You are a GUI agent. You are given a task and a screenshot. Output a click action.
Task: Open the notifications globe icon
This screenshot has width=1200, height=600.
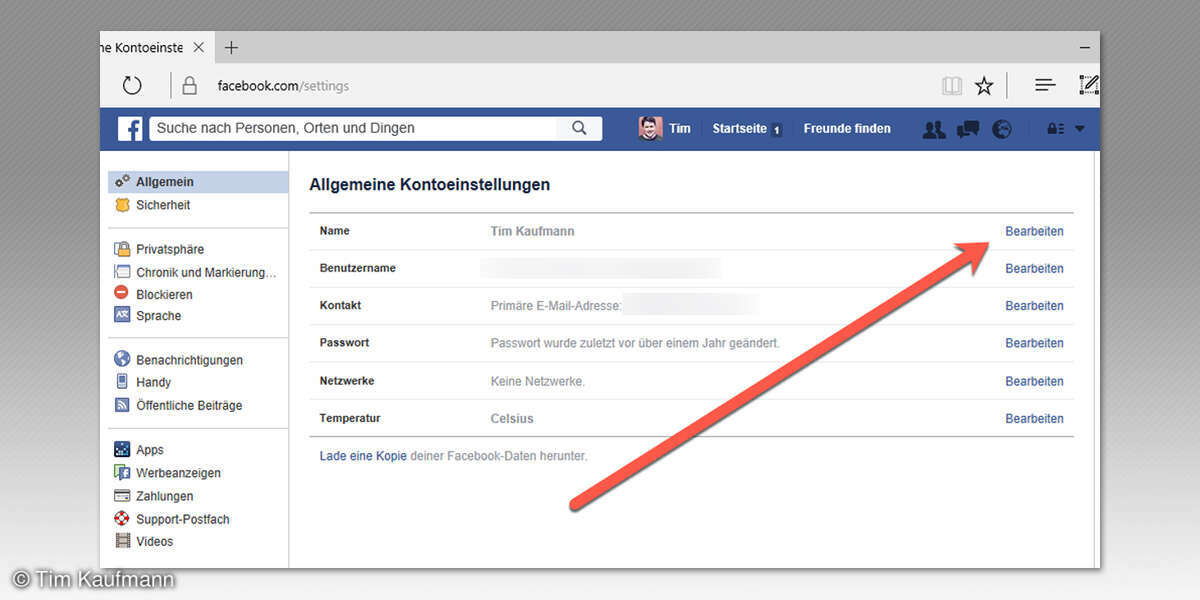(1001, 129)
